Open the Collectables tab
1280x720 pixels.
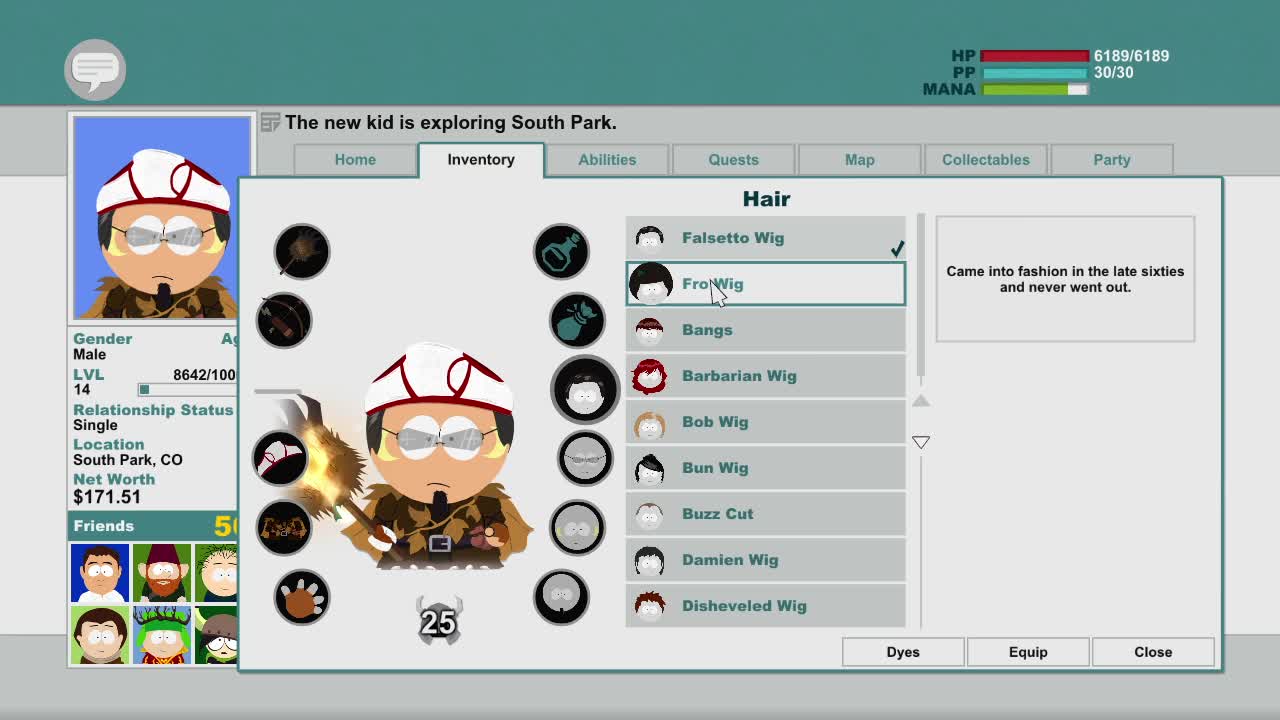pyautogui.click(x=986, y=160)
